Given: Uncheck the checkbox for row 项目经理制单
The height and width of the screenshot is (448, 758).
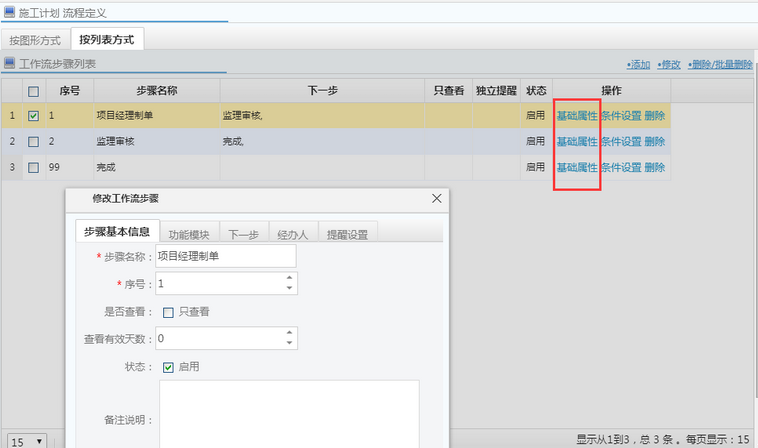Looking at the screenshot, I should click(34, 115).
